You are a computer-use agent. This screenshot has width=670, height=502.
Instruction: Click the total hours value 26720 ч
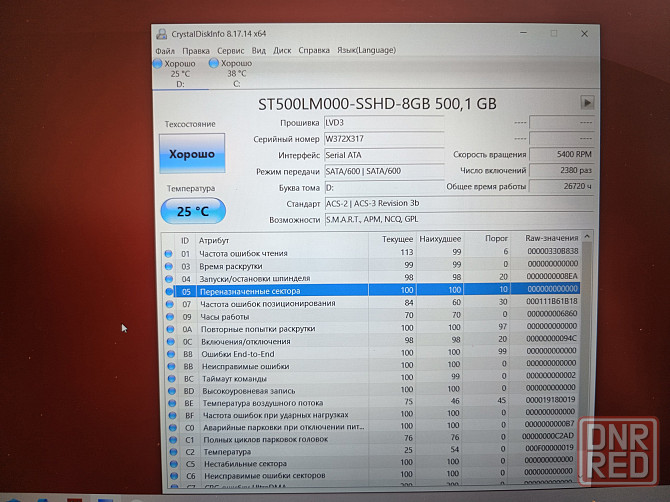(x=561, y=186)
